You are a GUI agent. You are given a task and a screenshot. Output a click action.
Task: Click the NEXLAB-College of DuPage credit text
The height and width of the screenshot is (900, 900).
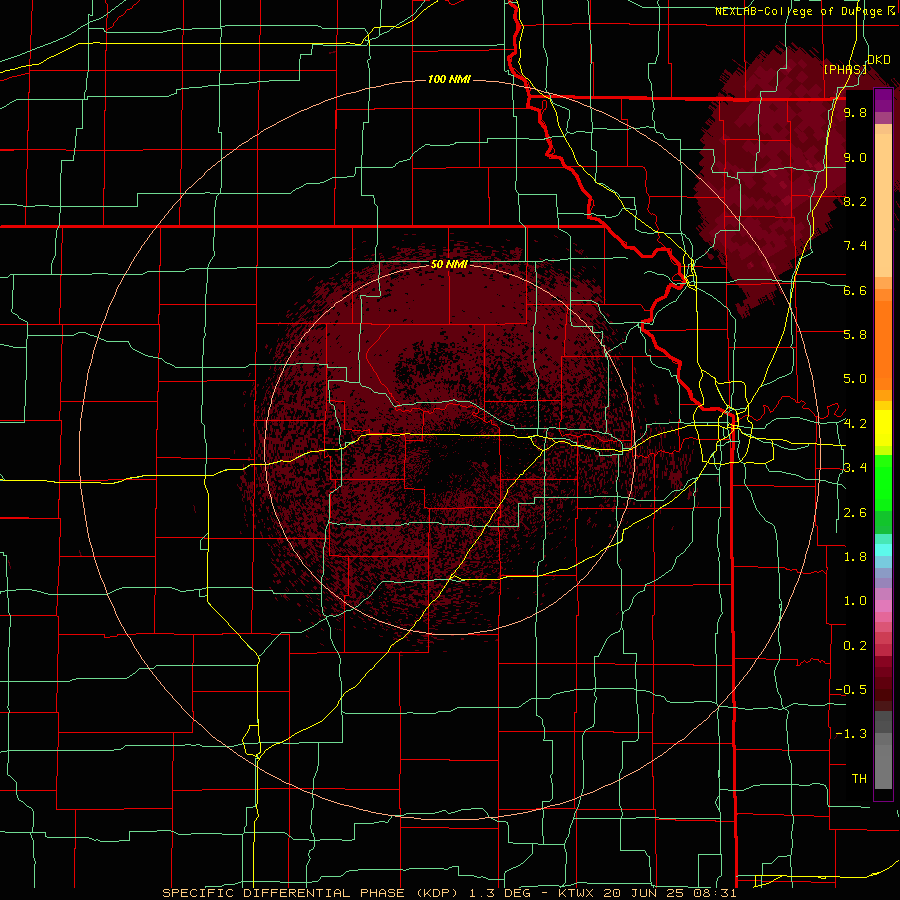798,11
